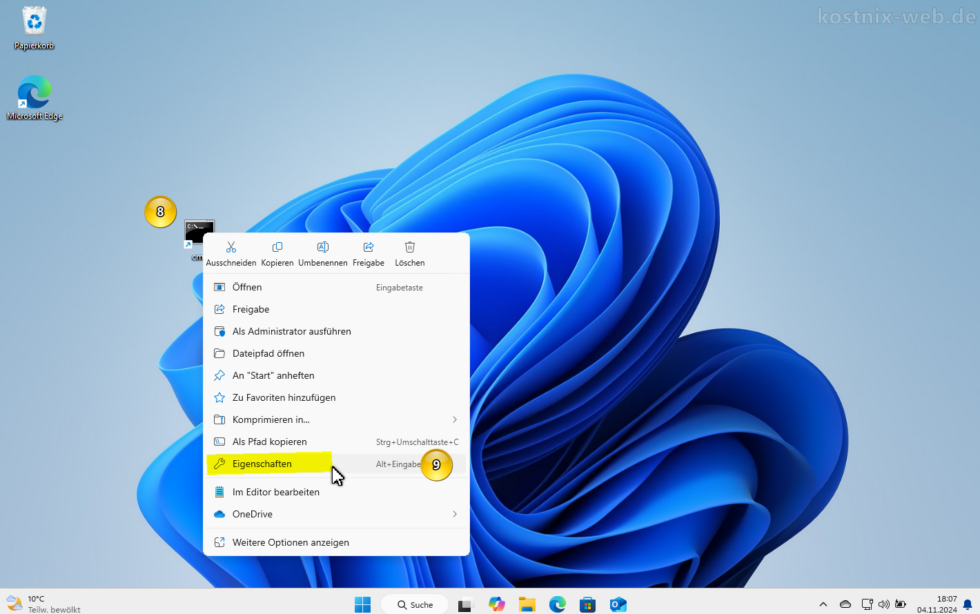Show hidden tray icons chevron

[x=823, y=605]
